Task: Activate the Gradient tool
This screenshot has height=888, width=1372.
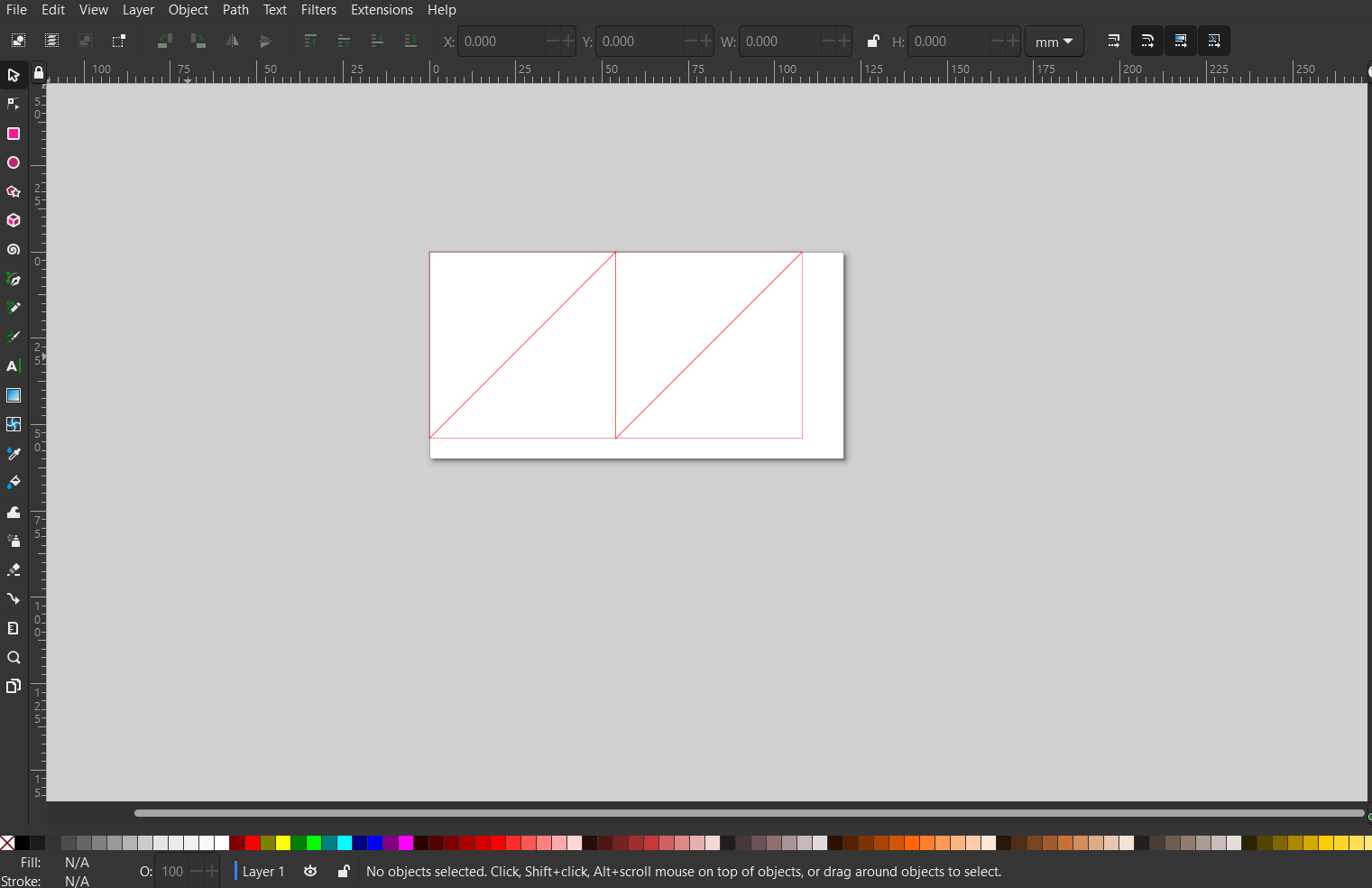Action: [x=14, y=395]
